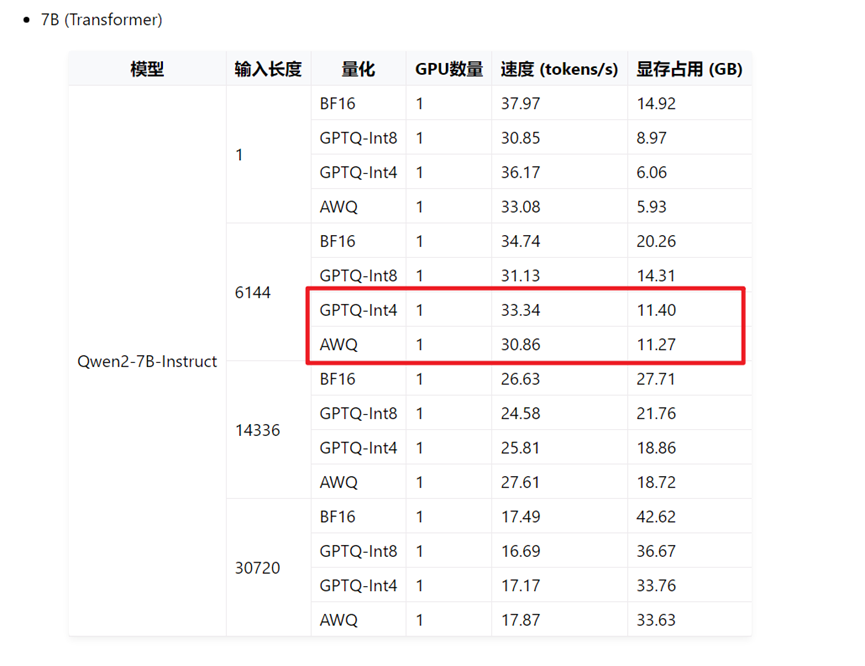Click memory value '6.06'
This screenshot has width=865, height=666.
click(x=652, y=172)
